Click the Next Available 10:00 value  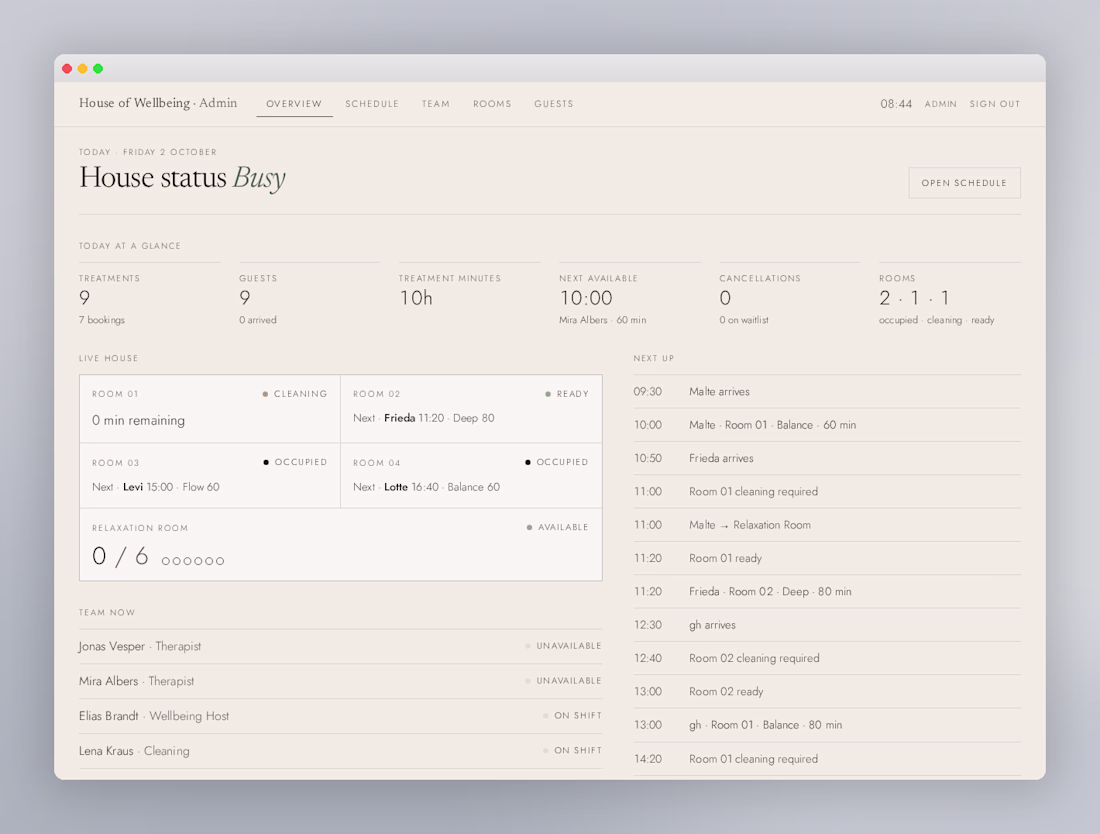[x=586, y=298]
